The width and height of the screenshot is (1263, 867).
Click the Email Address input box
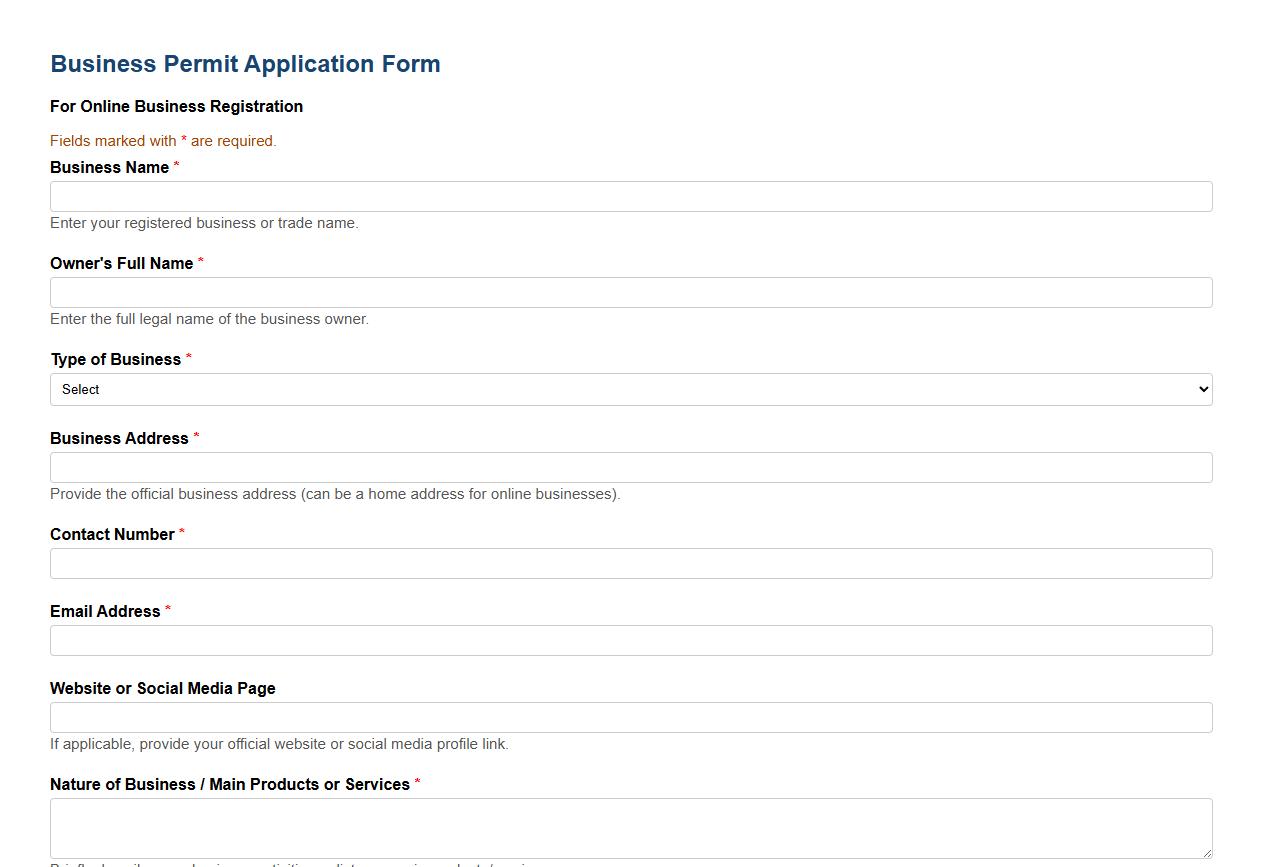coord(630,640)
